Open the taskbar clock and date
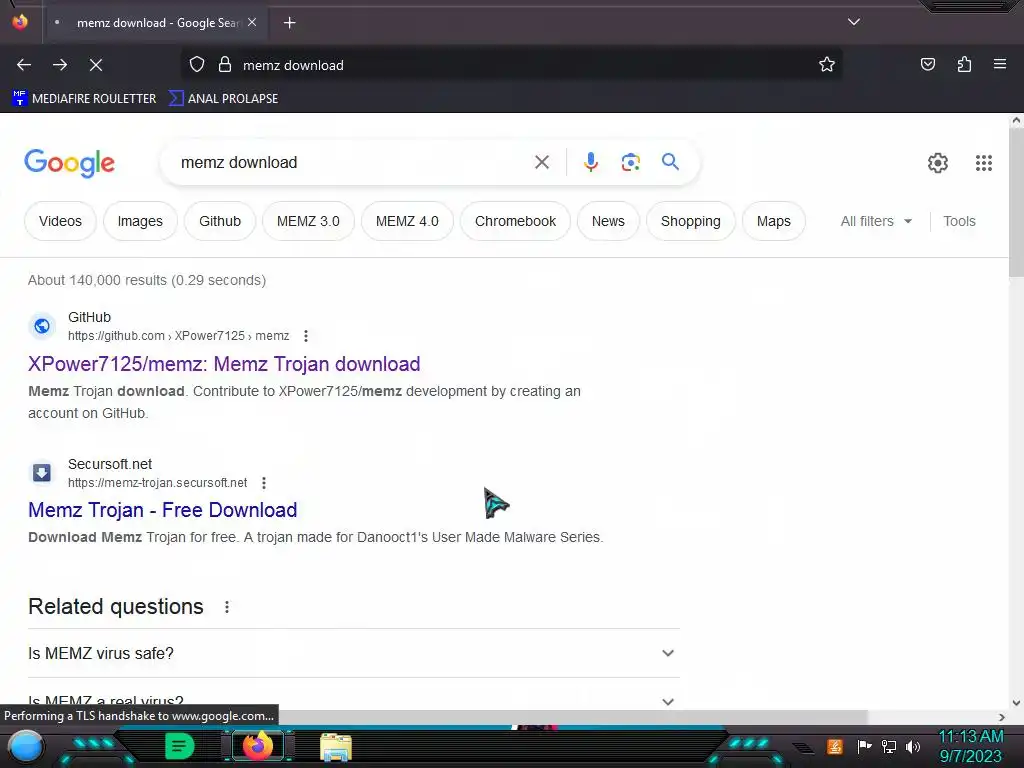This screenshot has width=1024, height=768. 970,746
